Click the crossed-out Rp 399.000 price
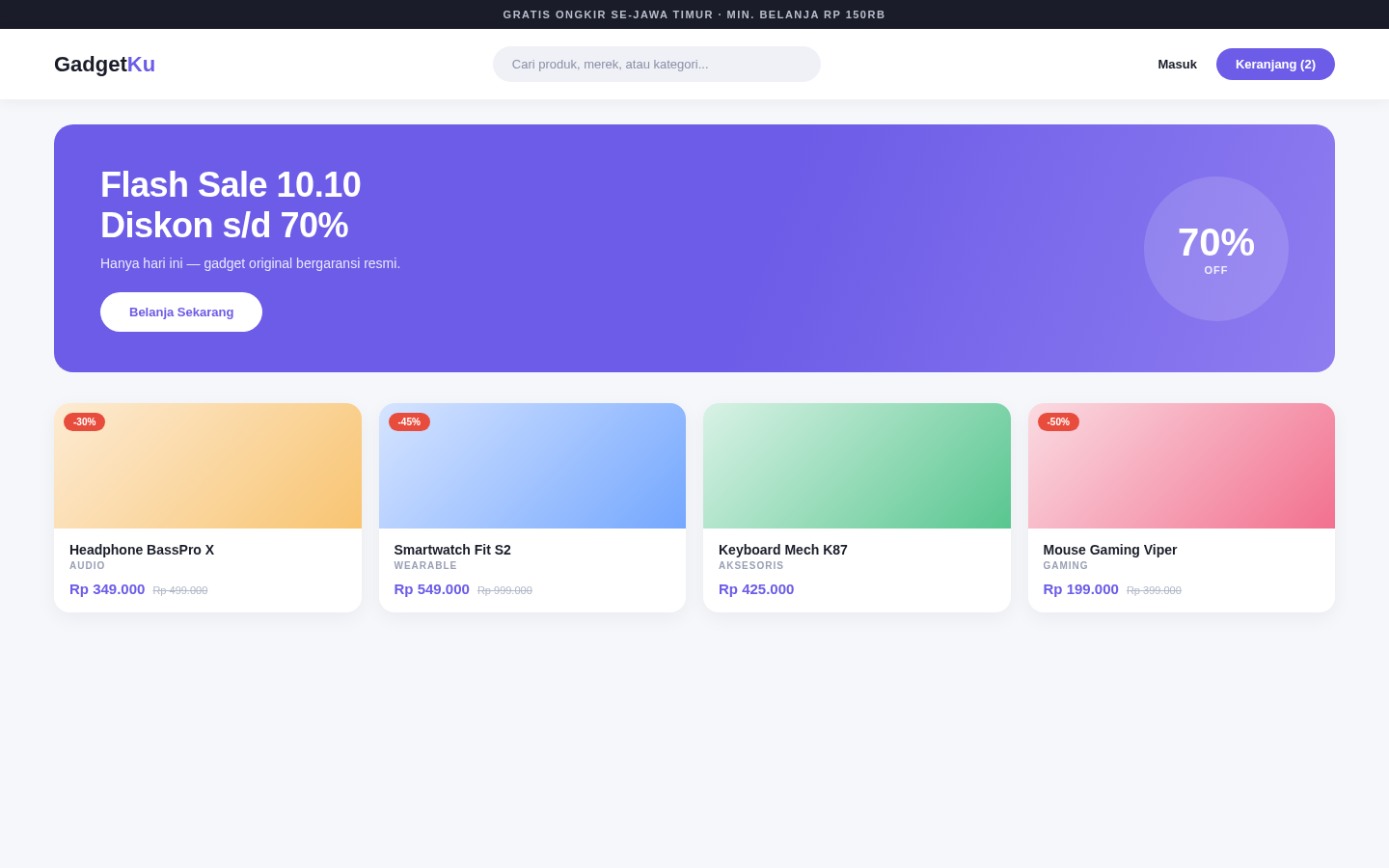The image size is (1389, 868). tap(1154, 590)
